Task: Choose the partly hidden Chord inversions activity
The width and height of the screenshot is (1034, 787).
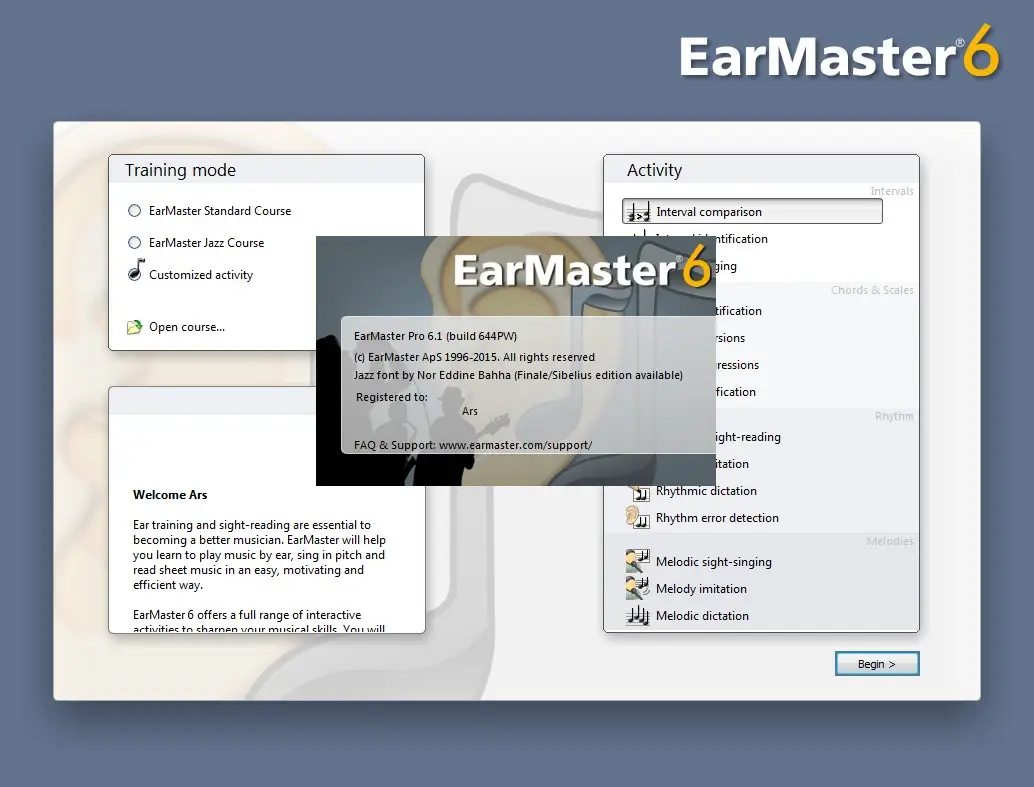Action: click(x=731, y=338)
